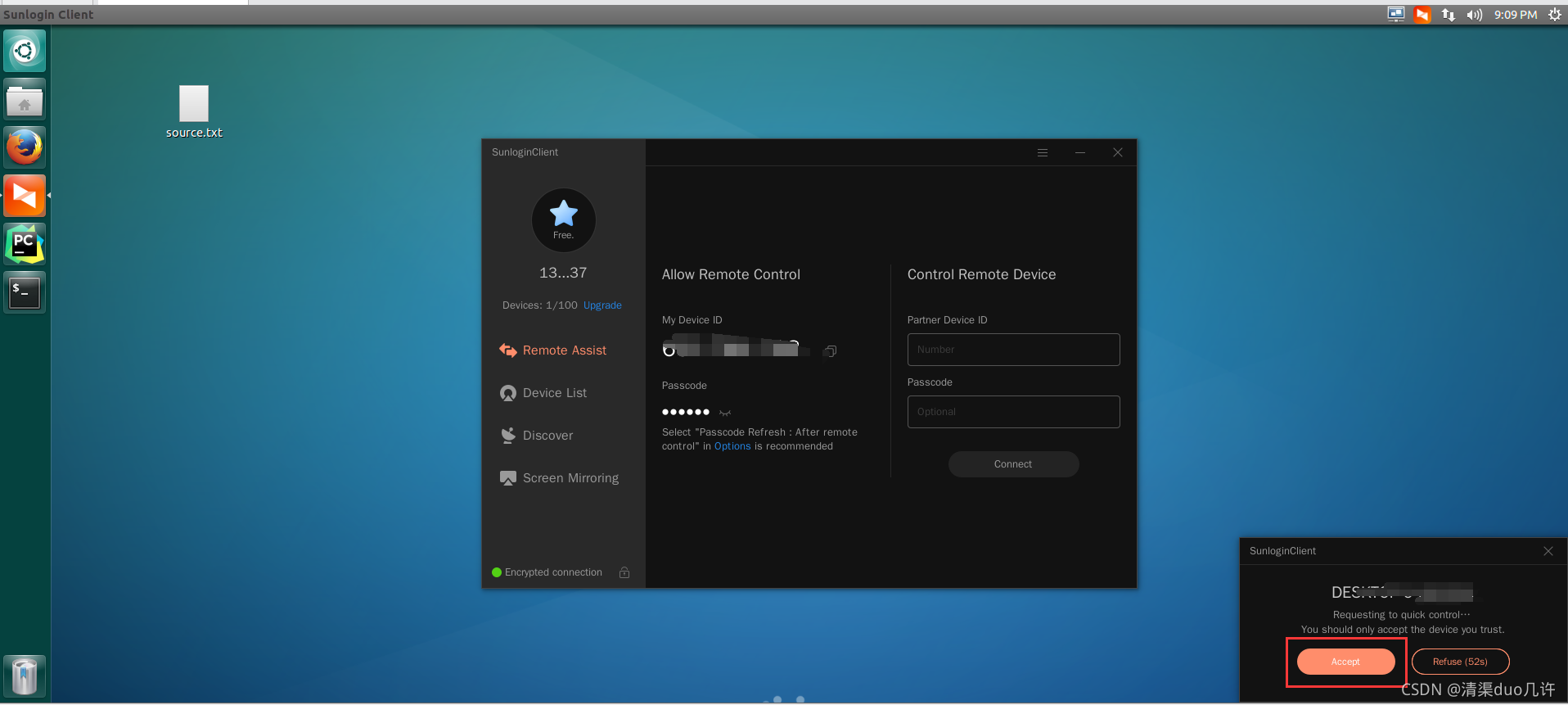Image resolution: width=1568 pixels, height=705 pixels.
Task: Click the masked passcode dots
Action: tap(686, 412)
